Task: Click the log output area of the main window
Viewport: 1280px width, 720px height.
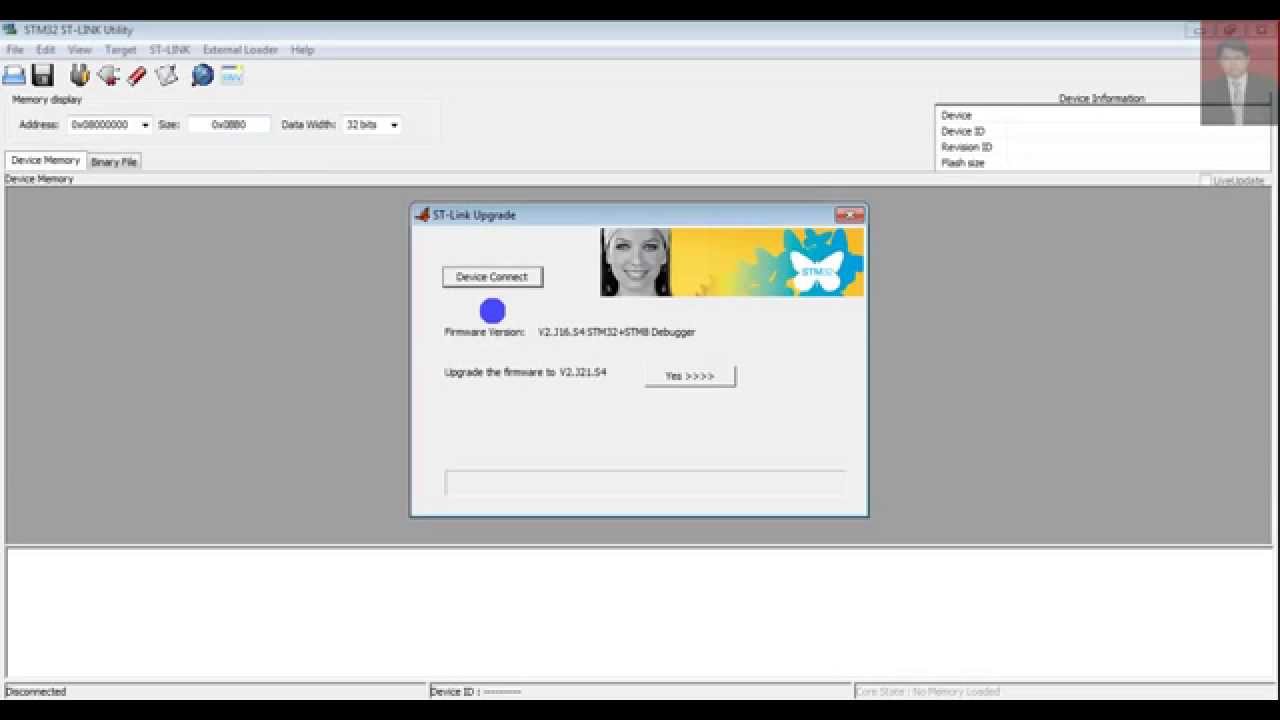Action: [639, 613]
